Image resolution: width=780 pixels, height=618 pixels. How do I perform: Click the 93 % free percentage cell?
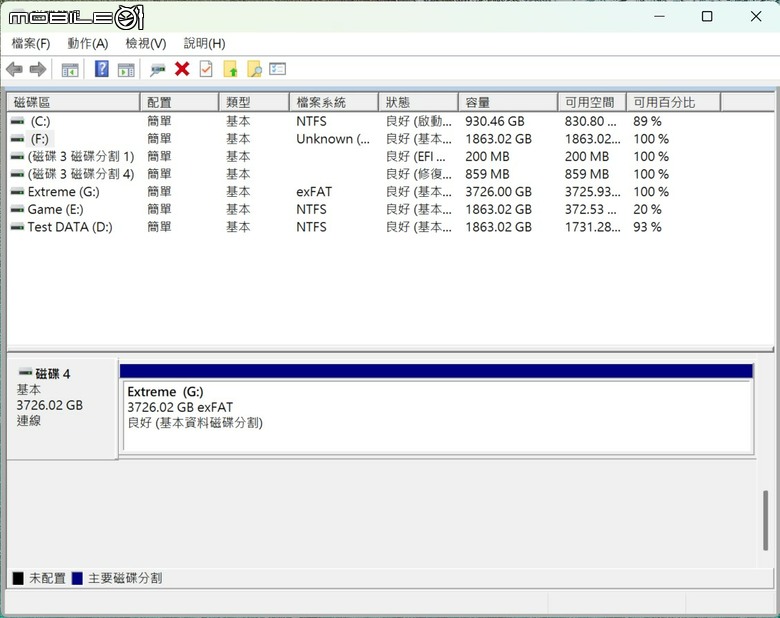pyautogui.click(x=647, y=227)
